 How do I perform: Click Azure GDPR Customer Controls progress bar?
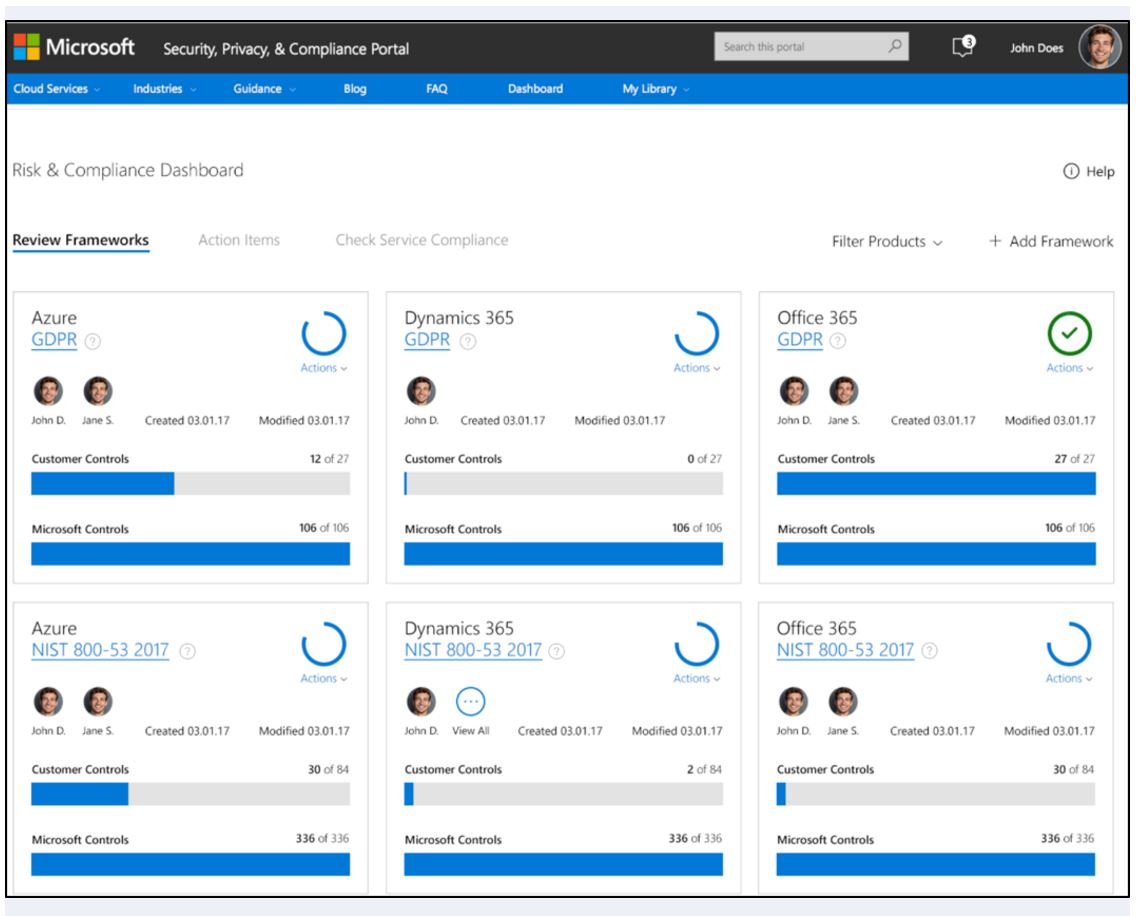191,483
